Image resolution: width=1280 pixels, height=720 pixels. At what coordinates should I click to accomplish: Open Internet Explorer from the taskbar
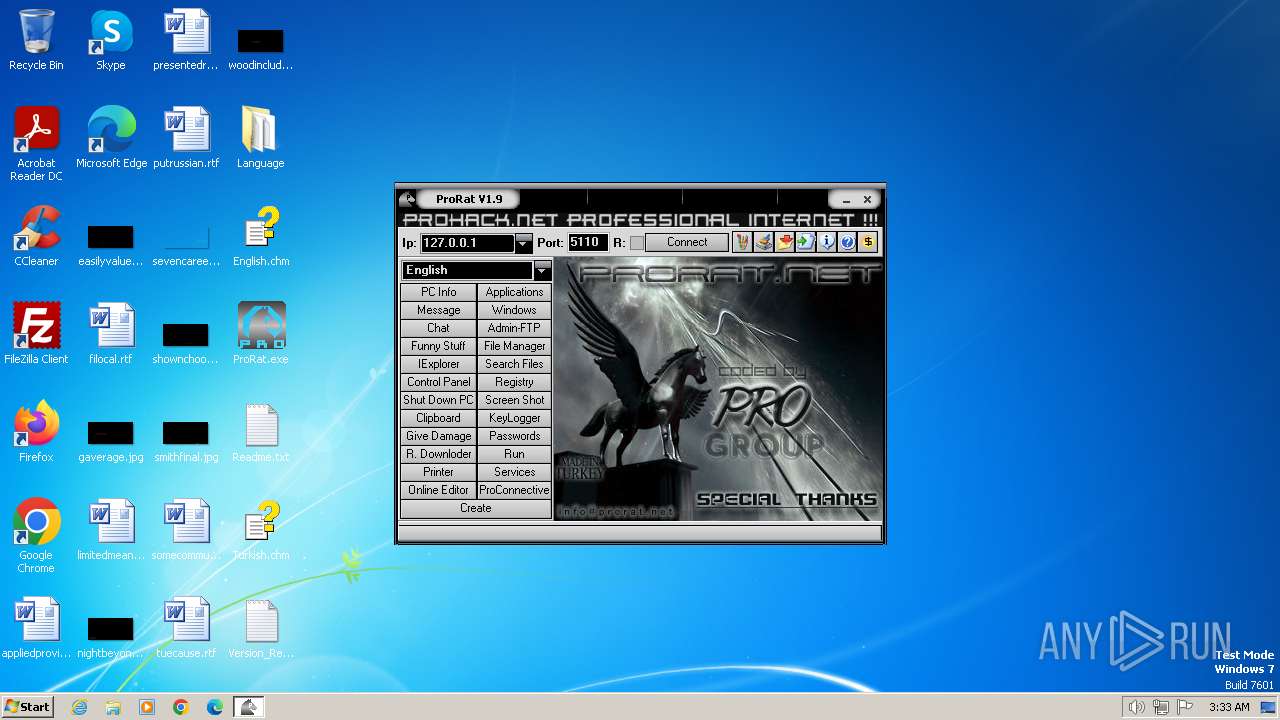pos(79,707)
